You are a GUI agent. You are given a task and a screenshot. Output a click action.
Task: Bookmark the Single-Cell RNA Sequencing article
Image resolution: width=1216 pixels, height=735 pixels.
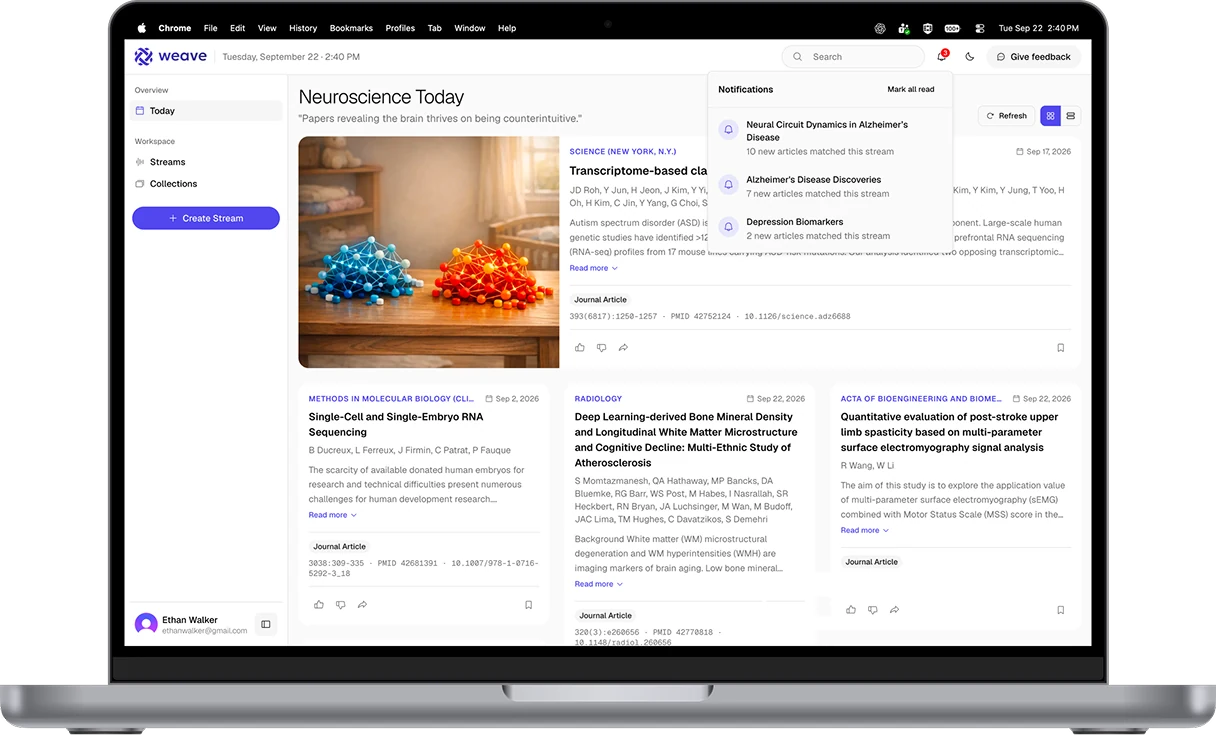click(529, 605)
